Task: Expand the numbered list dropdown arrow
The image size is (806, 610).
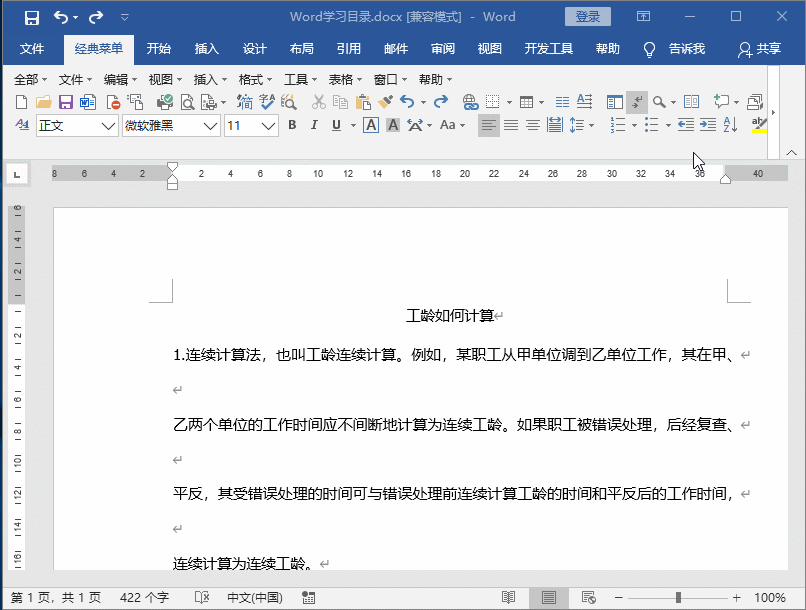Action: point(634,125)
